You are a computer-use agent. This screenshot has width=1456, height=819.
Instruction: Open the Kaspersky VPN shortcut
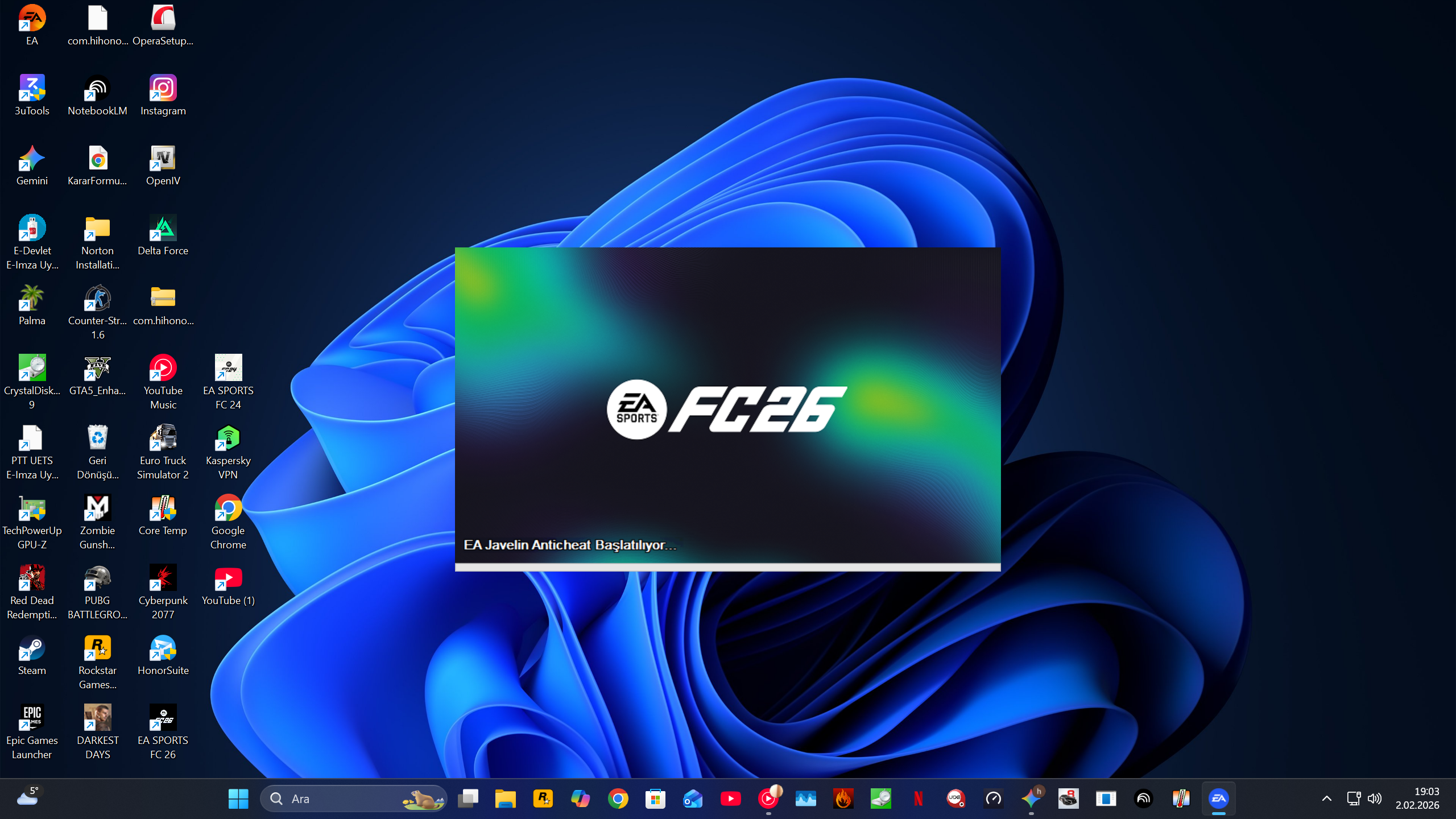[228, 439]
